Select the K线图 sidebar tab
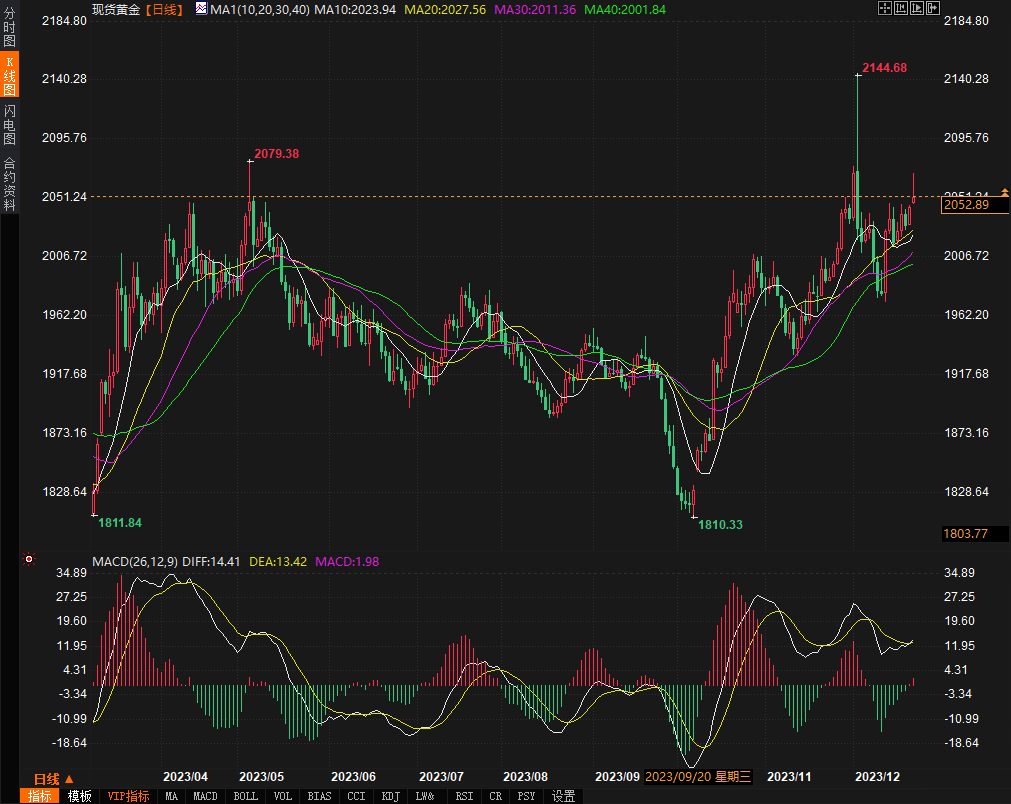1011x804 pixels. (x=9, y=76)
